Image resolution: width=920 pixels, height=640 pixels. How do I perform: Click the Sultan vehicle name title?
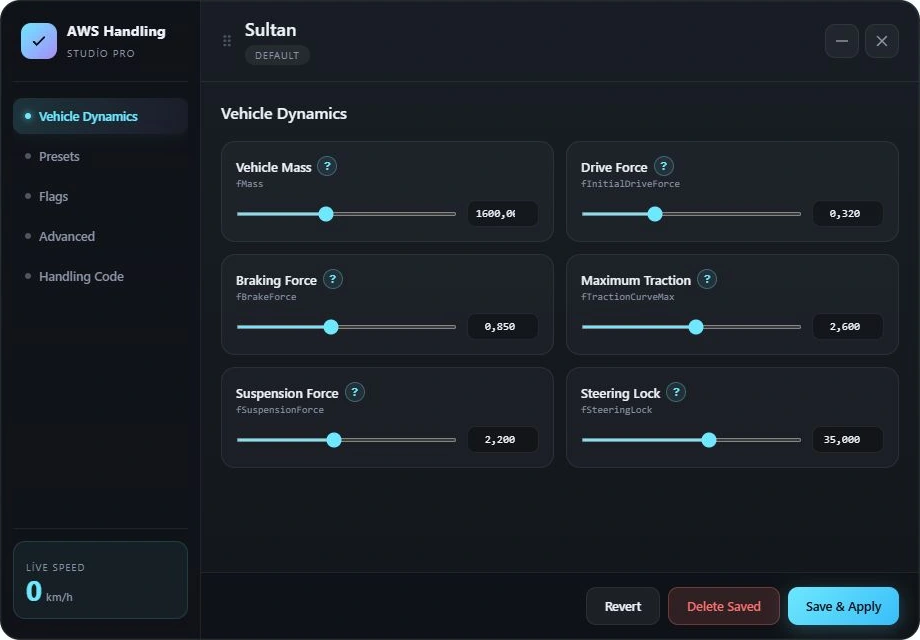[x=270, y=30]
